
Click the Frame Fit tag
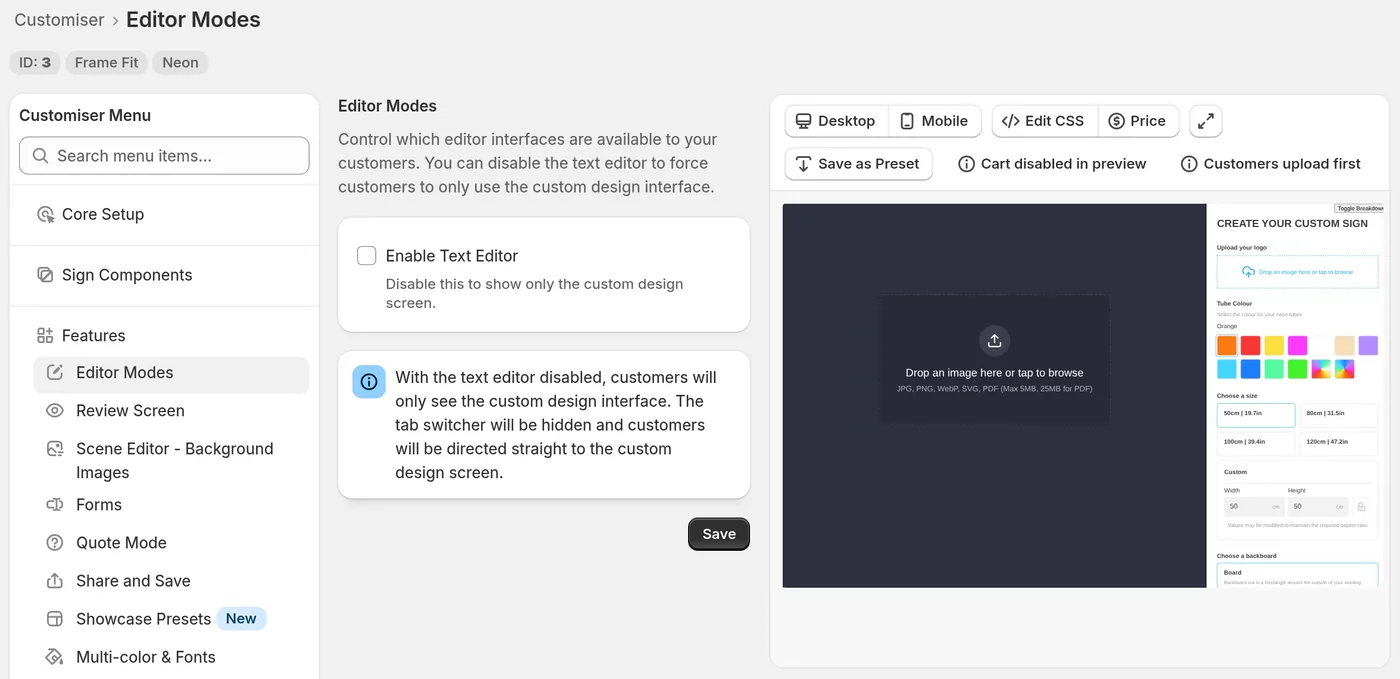tap(107, 63)
